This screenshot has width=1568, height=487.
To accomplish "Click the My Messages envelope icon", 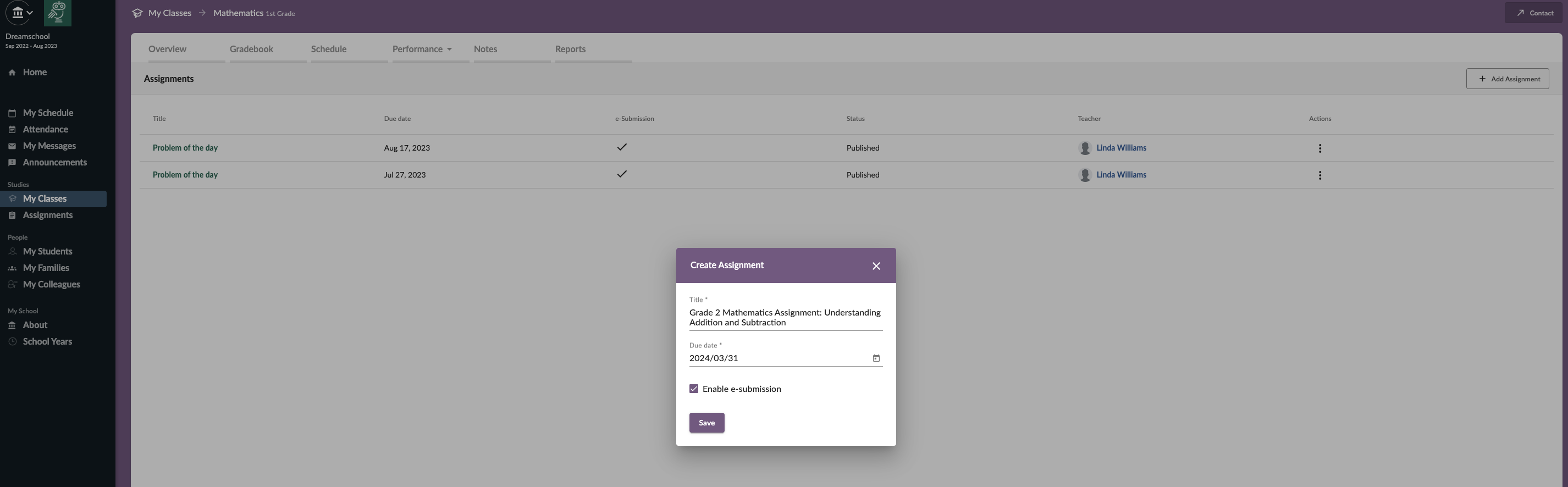I will click(x=12, y=146).
